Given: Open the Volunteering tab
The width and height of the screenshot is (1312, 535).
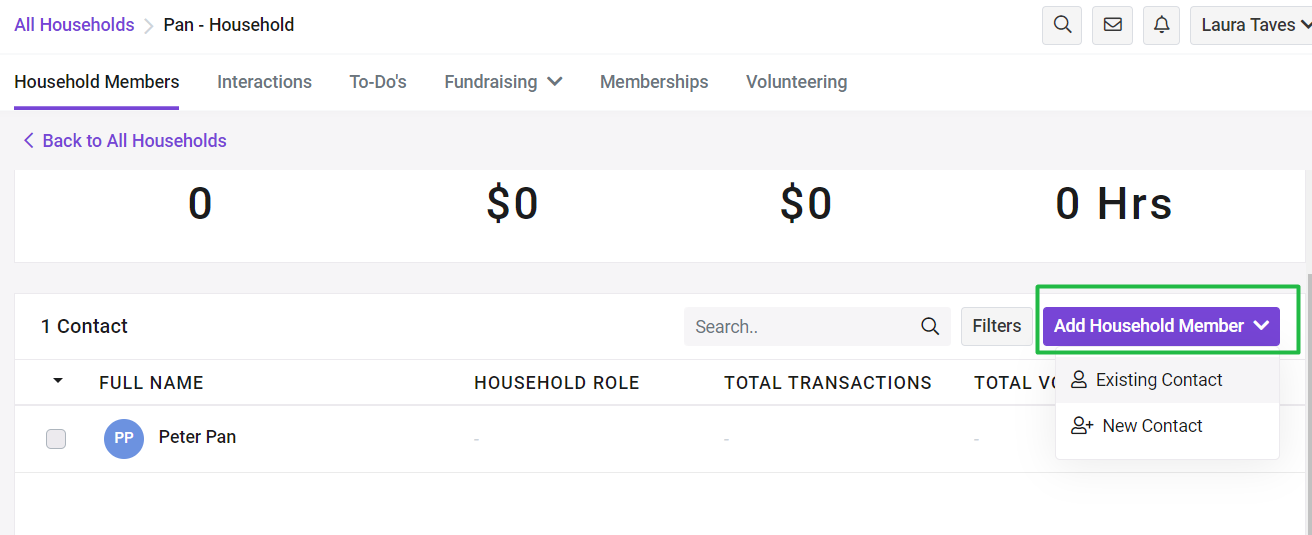Looking at the screenshot, I should [x=796, y=82].
